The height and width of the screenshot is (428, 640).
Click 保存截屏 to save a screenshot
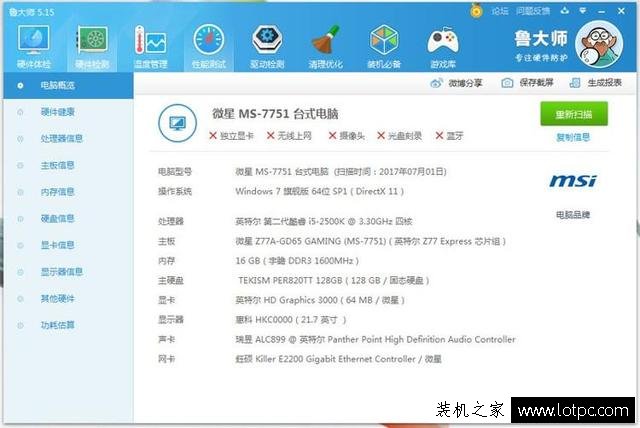(527, 83)
